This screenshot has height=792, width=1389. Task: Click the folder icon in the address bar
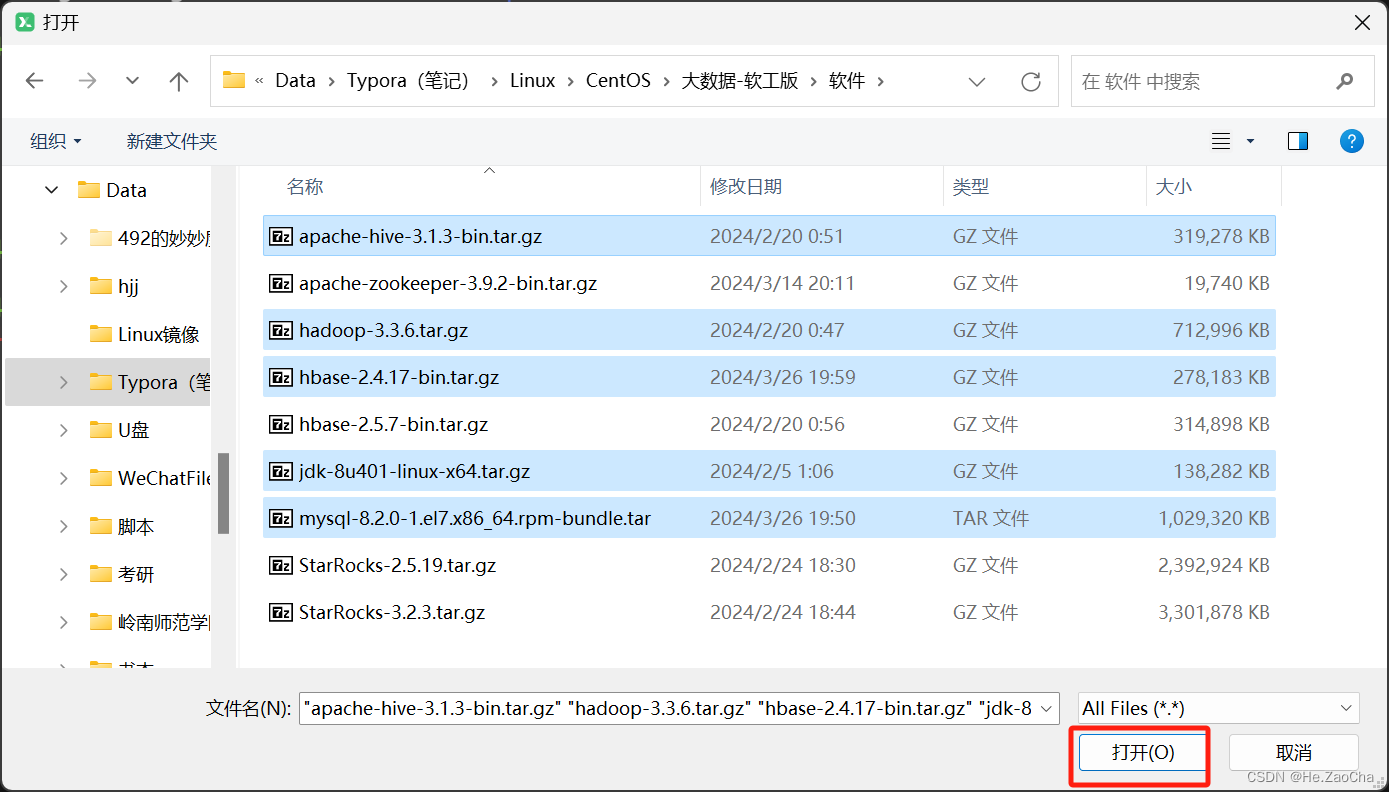pos(234,81)
